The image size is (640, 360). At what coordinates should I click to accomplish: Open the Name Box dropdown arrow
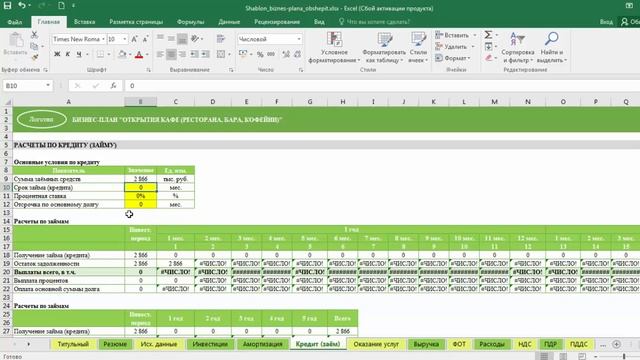tap(48, 85)
